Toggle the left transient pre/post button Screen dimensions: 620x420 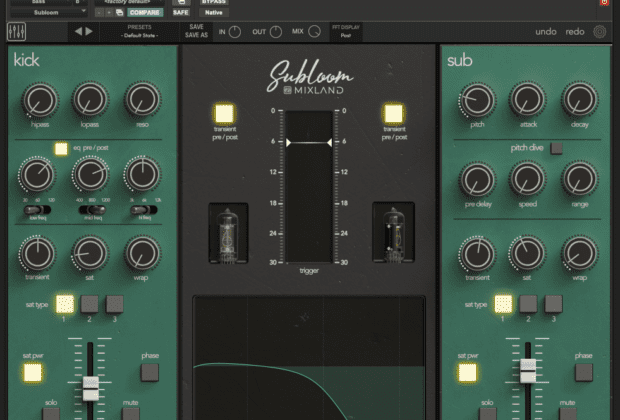(x=224, y=114)
